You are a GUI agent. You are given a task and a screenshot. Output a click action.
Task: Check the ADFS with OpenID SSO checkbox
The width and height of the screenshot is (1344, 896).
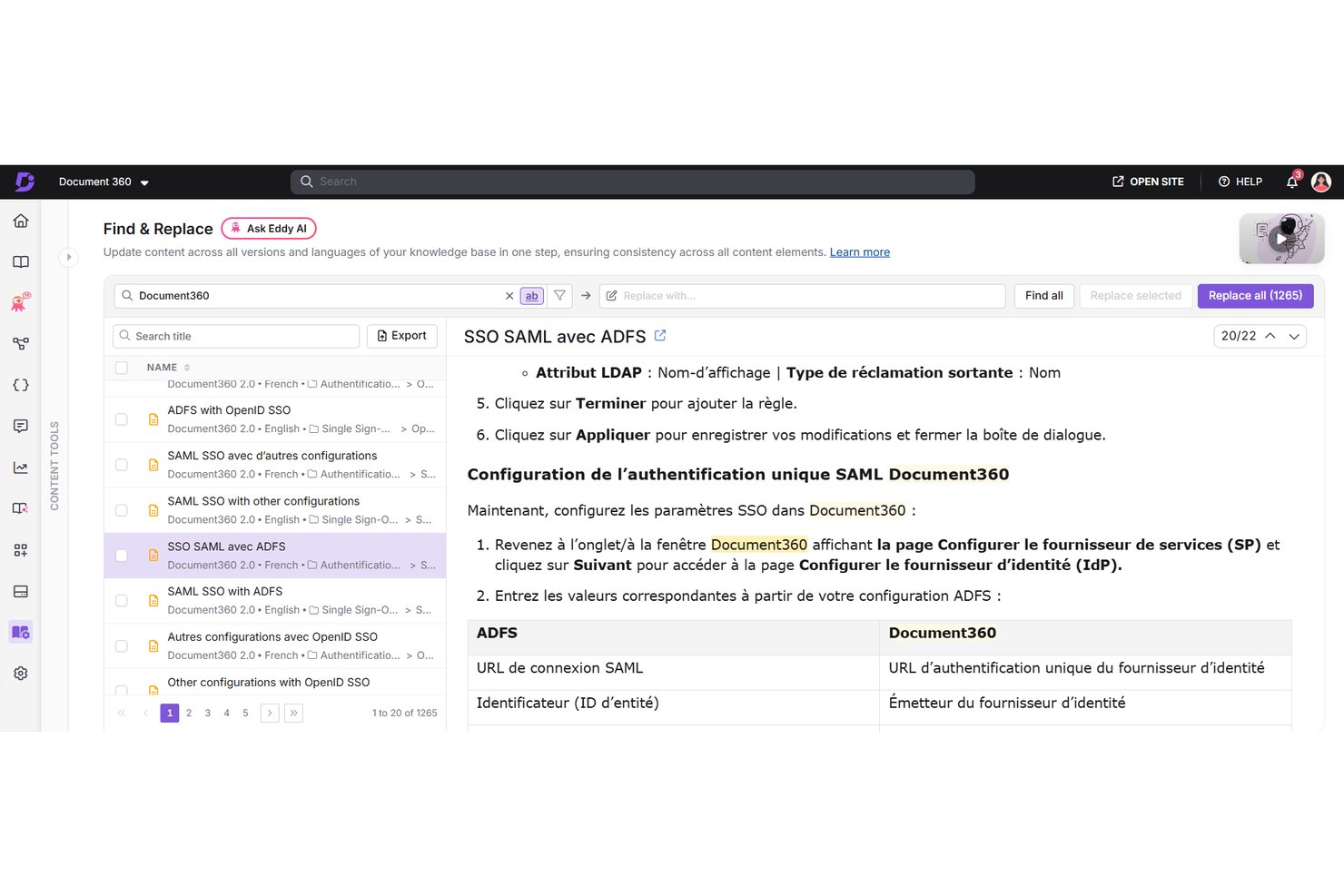122,419
